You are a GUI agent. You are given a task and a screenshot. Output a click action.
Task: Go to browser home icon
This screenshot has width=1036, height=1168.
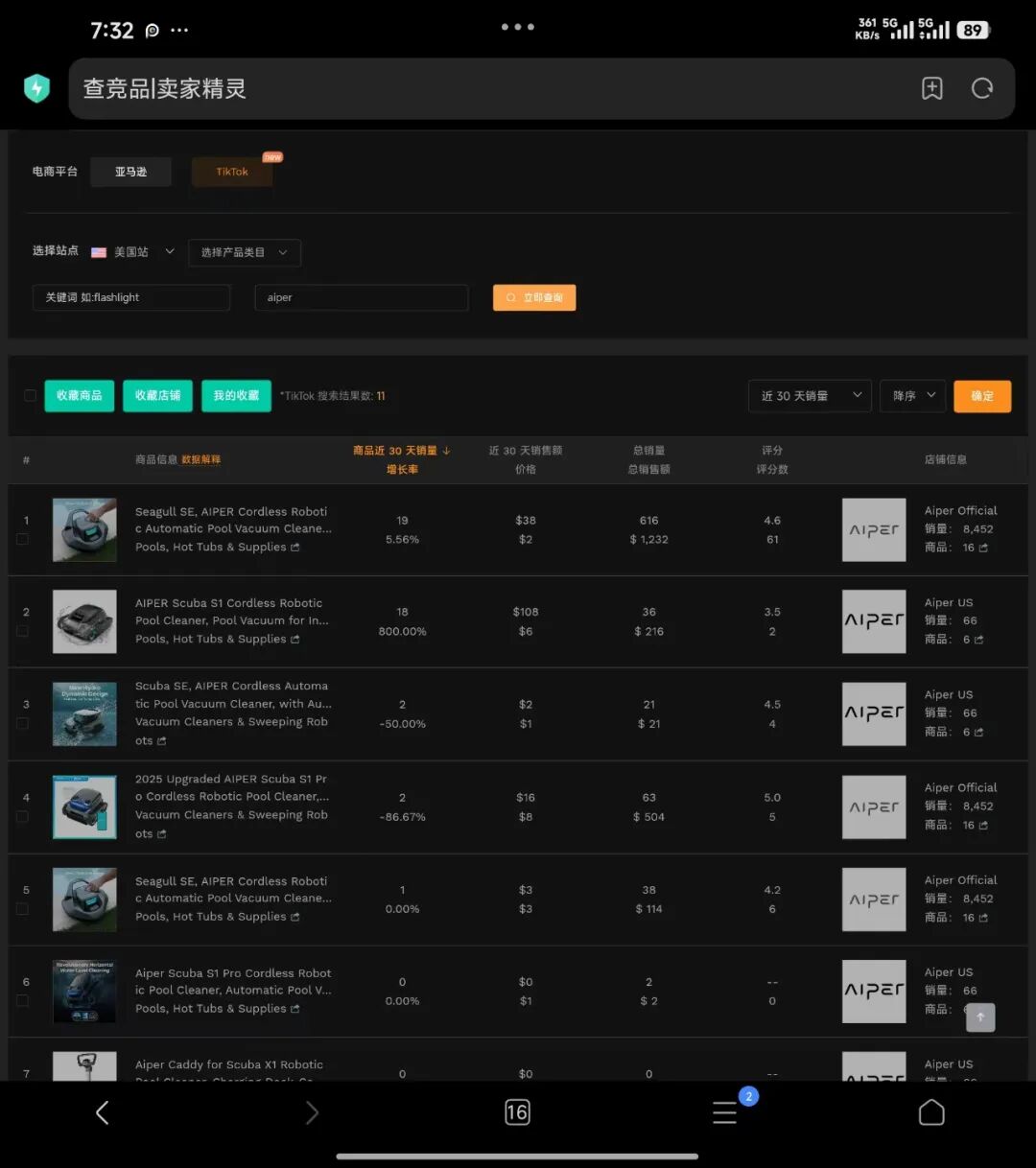(x=931, y=1112)
